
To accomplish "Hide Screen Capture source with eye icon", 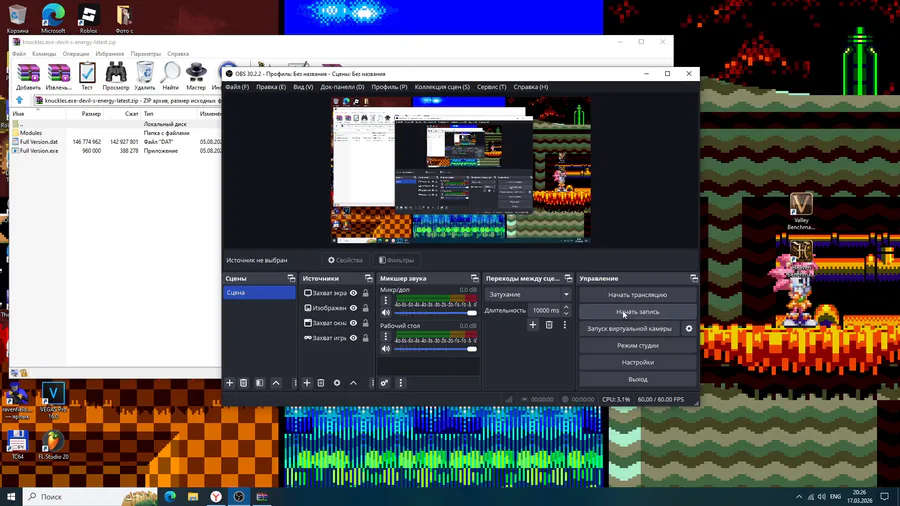I will tap(354, 293).
